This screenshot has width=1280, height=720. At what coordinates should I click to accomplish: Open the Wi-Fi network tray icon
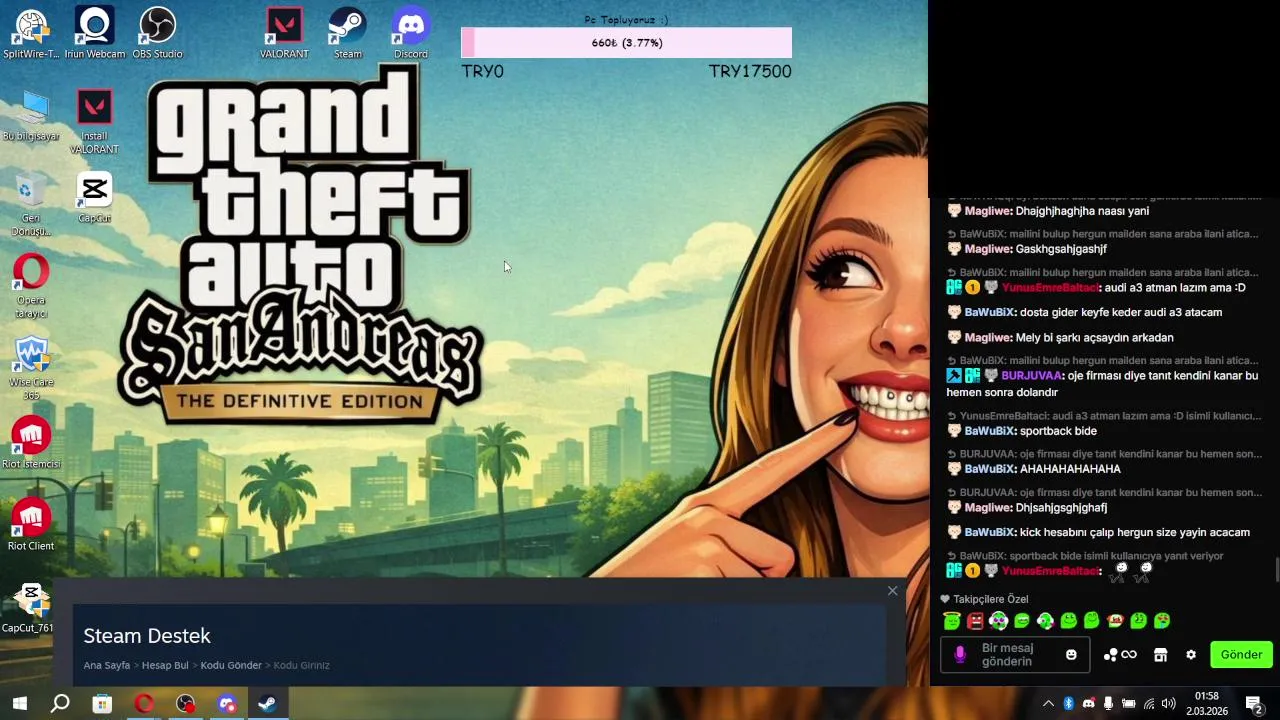point(1148,704)
